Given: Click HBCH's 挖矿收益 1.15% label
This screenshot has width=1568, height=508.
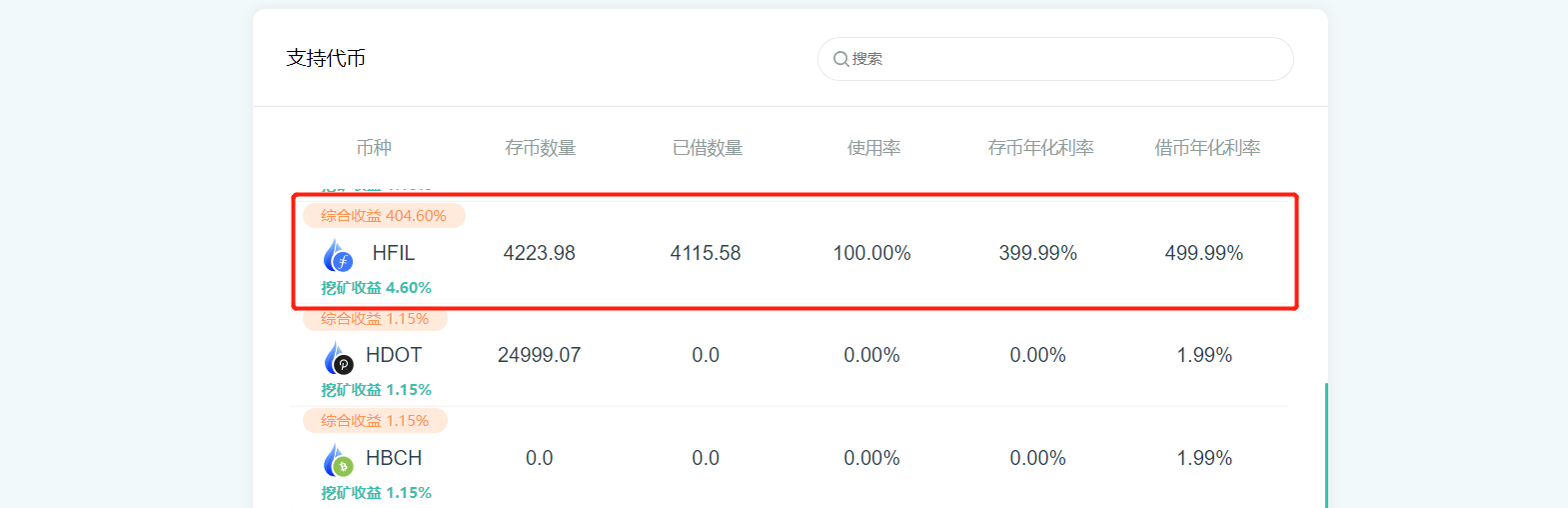Looking at the screenshot, I should [376, 493].
